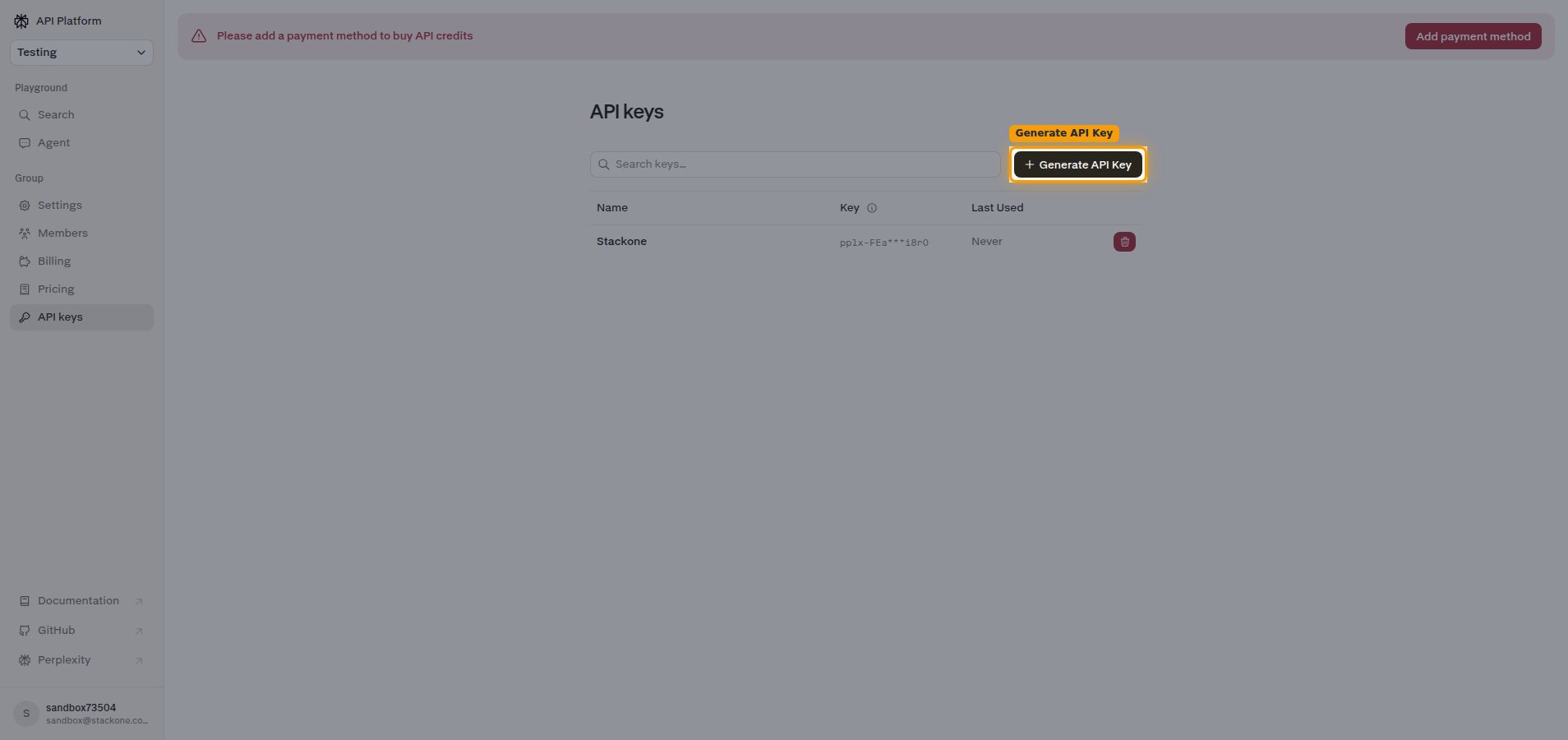Click the magnifier icon in the Search keys field
1568x740 pixels.
pos(604,164)
